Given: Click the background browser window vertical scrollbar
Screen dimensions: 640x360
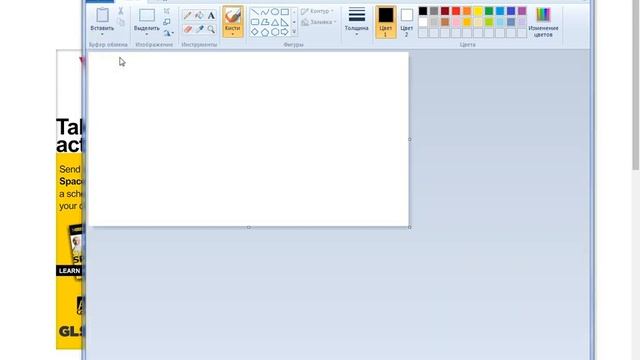Looking at the screenshot, I should [x=636, y=85].
